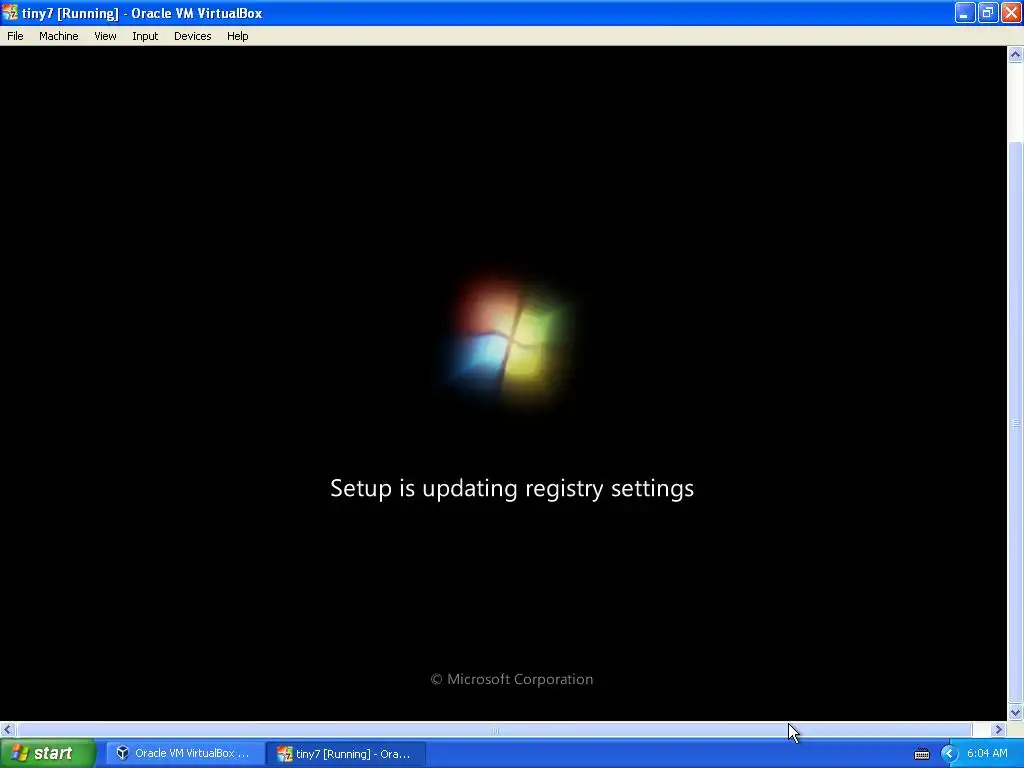
Task: Open the Input menu
Action: point(145,36)
